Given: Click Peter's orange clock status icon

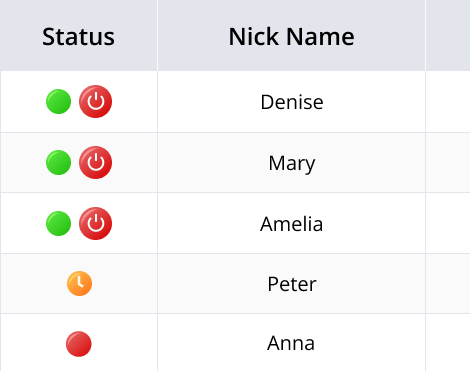Looking at the screenshot, I should 79,284.
